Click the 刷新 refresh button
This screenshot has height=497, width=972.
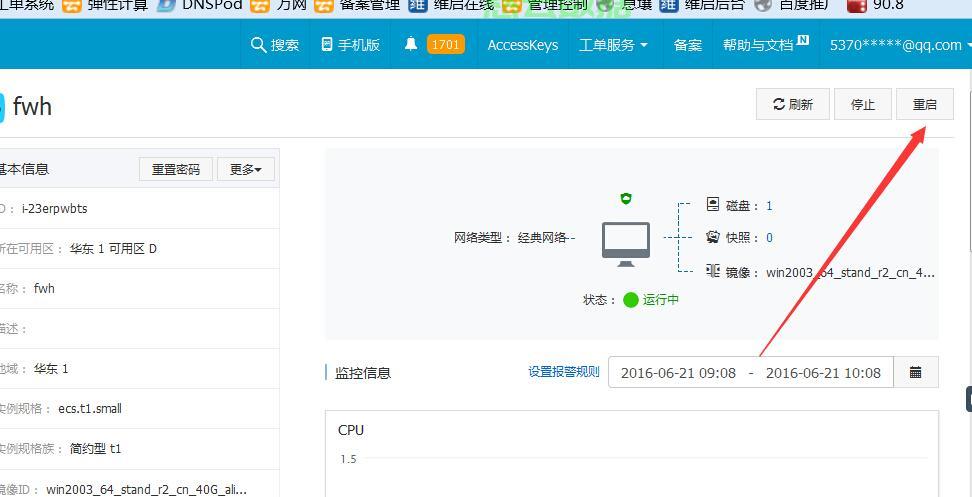coord(793,104)
